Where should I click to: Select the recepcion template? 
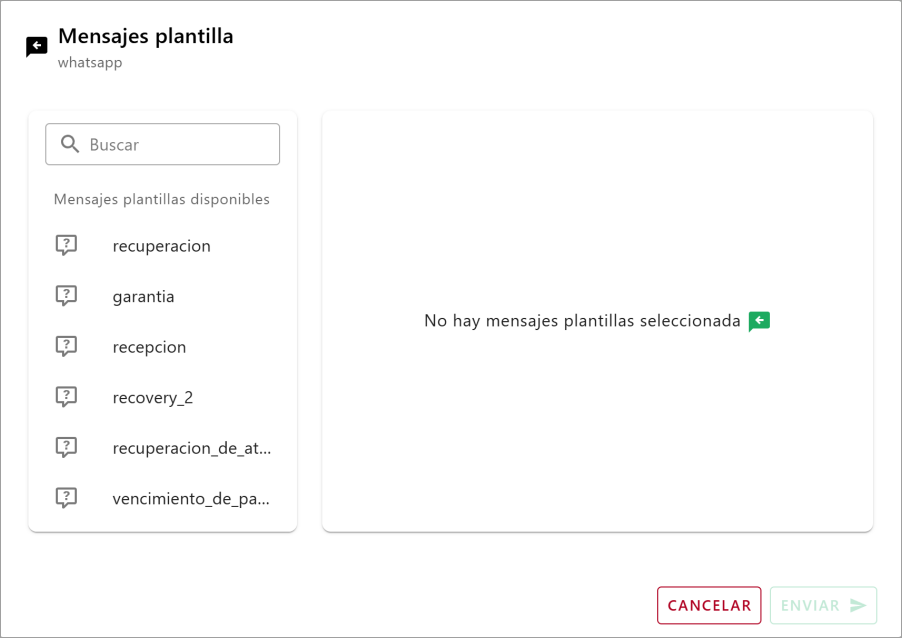point(149,346)
